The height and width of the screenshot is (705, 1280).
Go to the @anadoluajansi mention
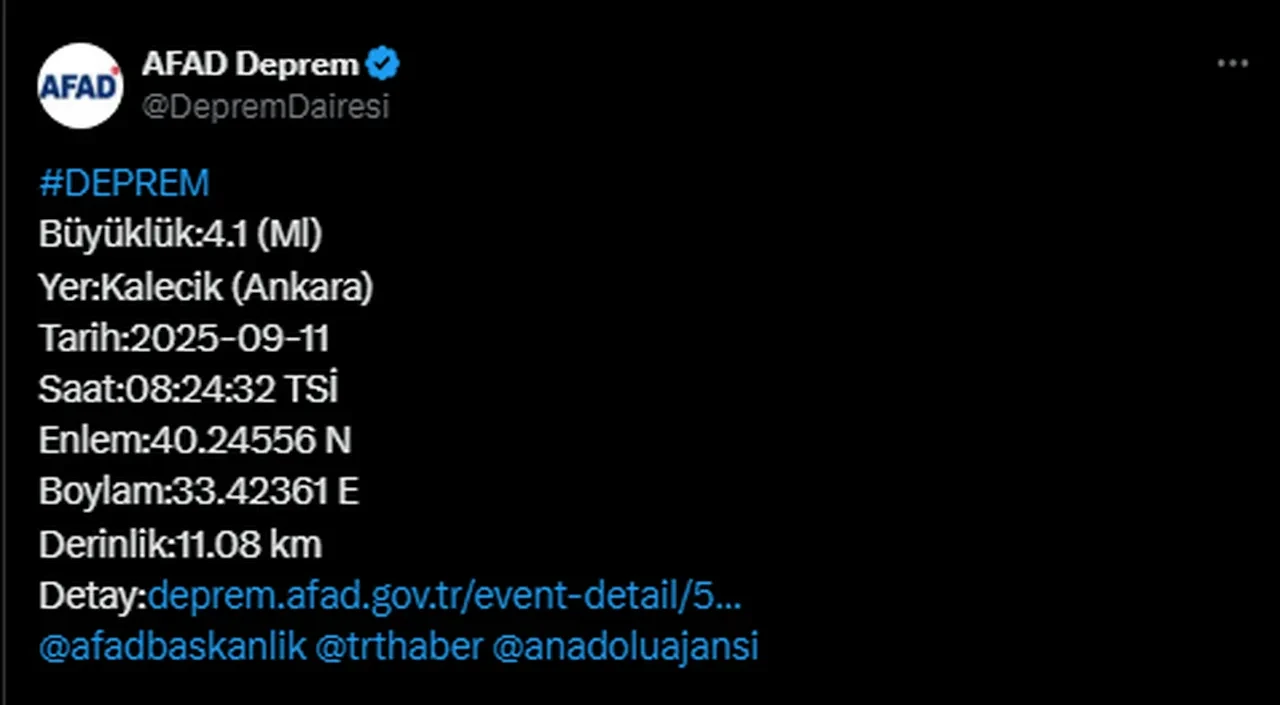point(625,646)
